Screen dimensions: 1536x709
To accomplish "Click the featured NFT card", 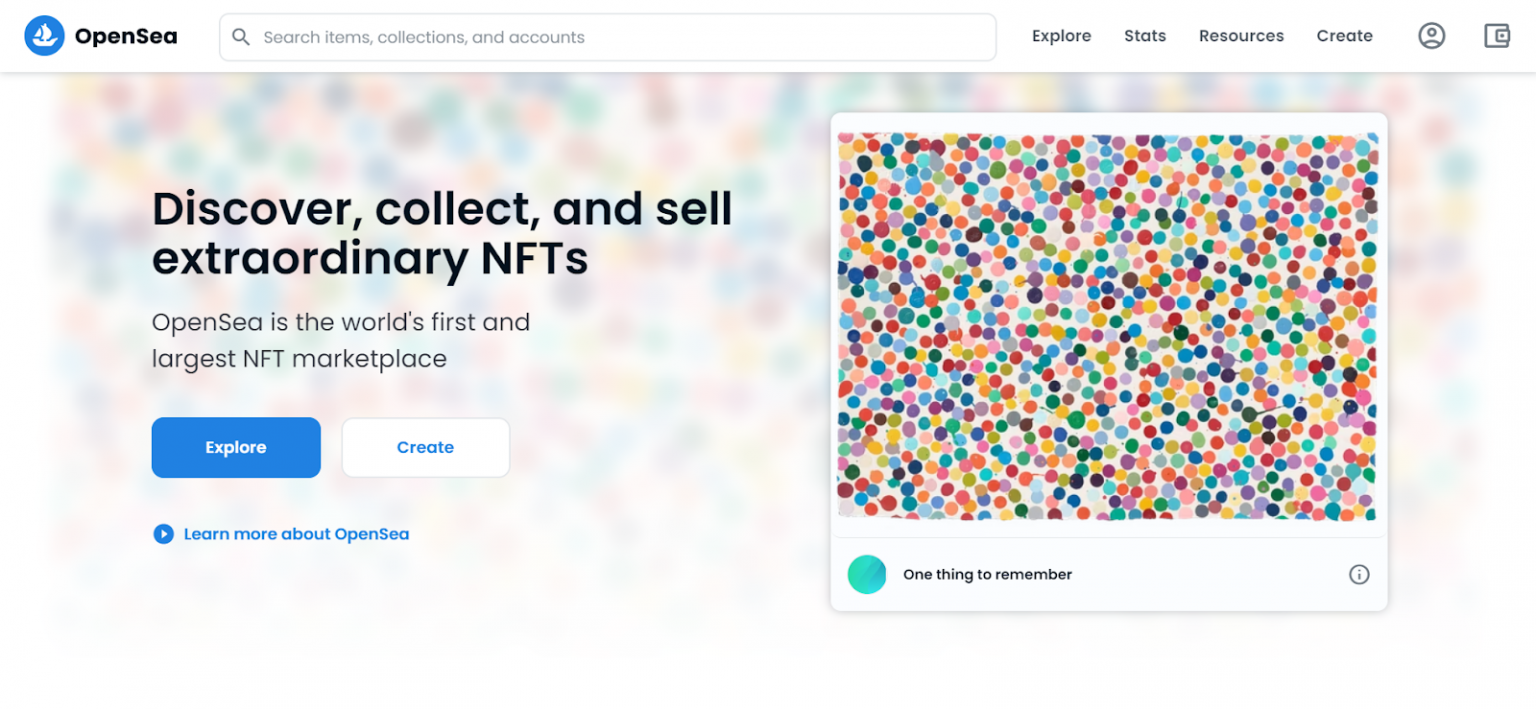I will click(1108, 360).
